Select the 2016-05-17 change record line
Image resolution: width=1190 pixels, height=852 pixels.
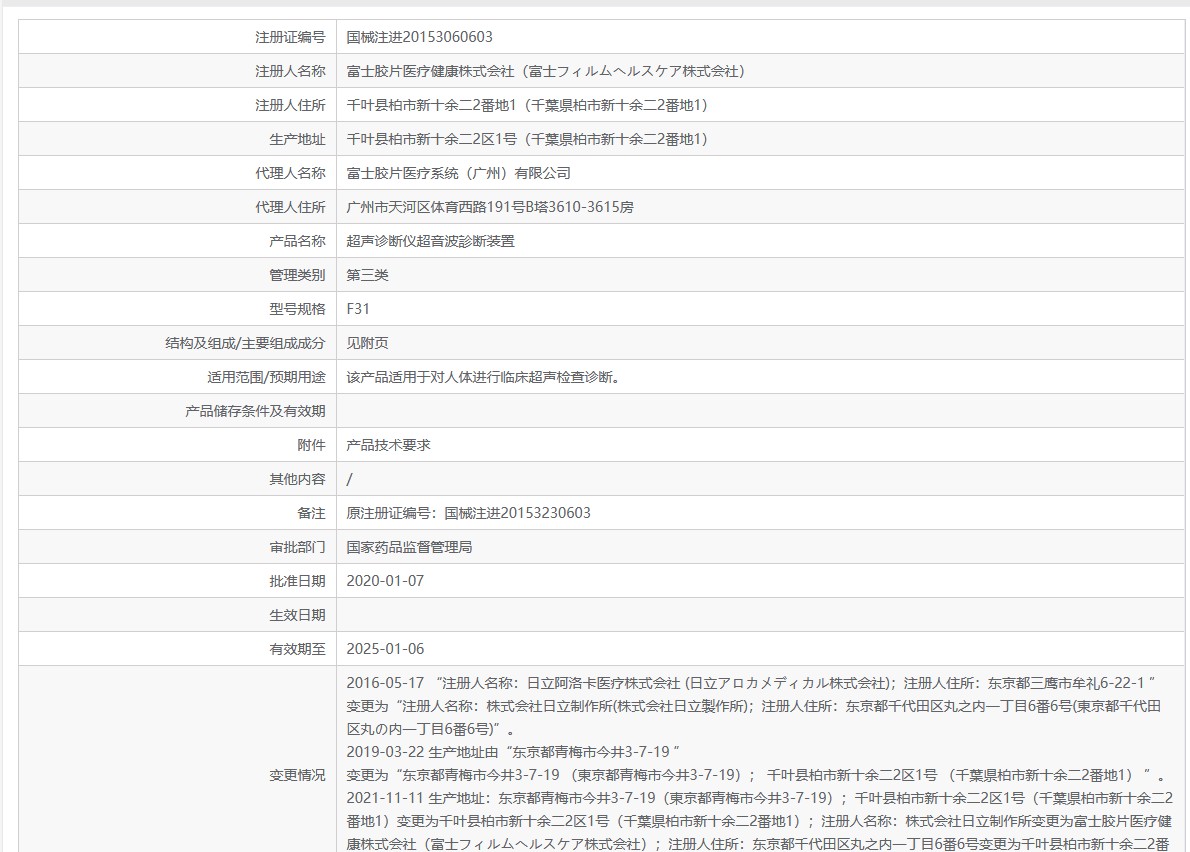pos(751,683)
